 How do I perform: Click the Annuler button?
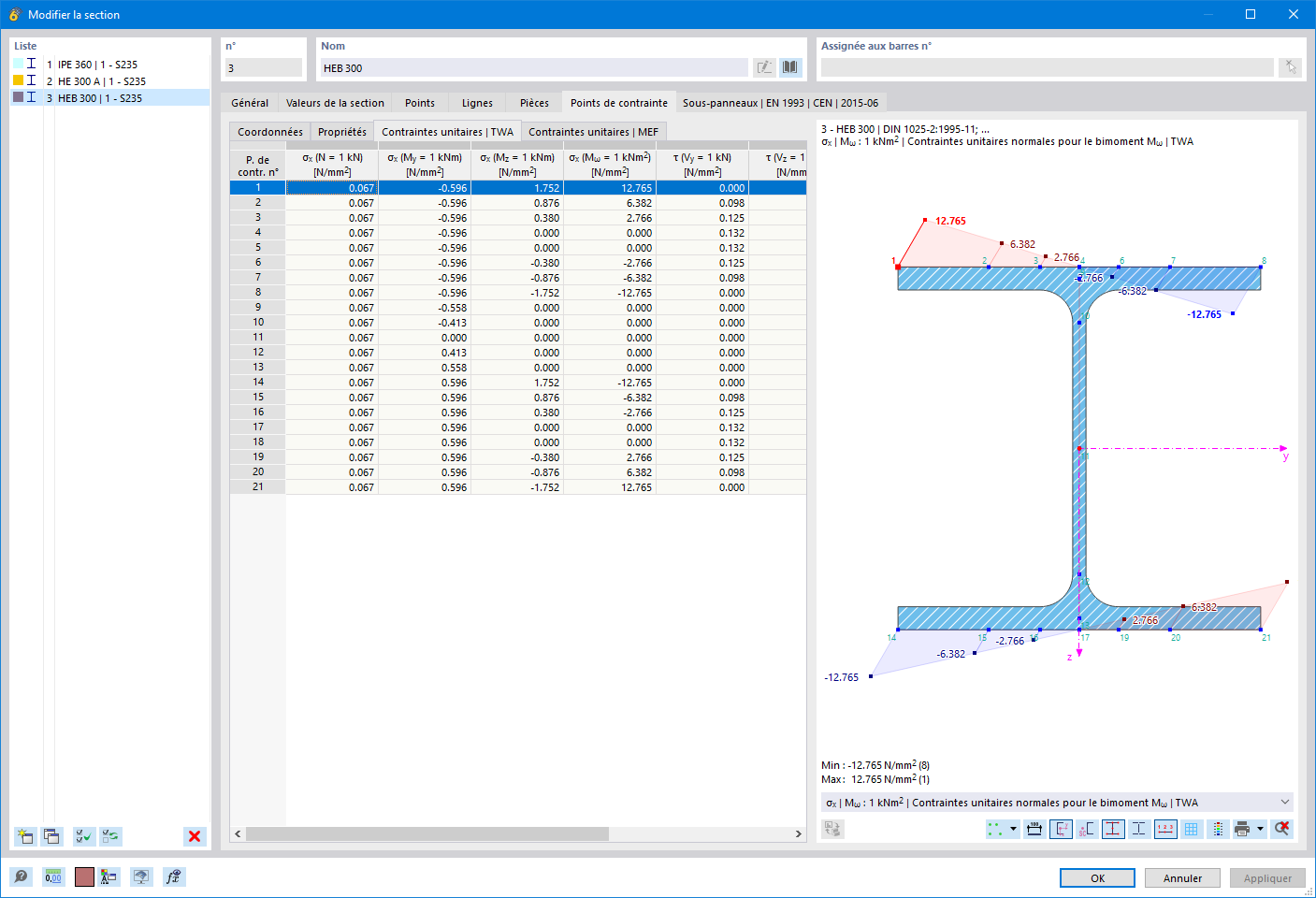tap(1182, 878)
